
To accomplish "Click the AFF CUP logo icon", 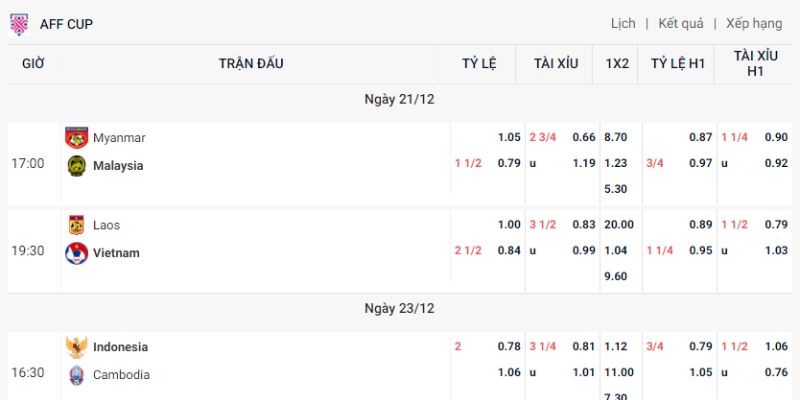I will 19,24.
